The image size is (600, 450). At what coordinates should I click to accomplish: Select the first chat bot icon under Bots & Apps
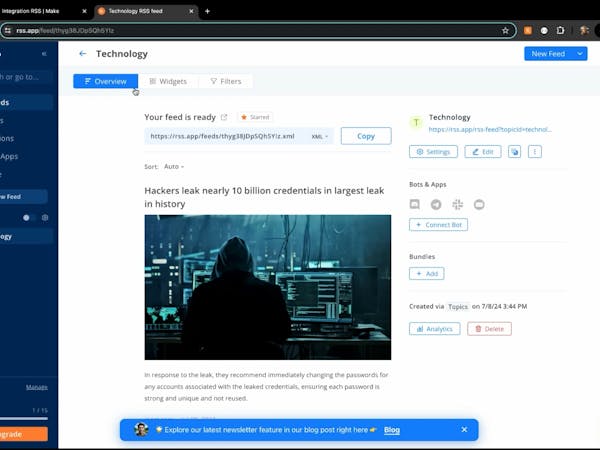tap(414, 204)
